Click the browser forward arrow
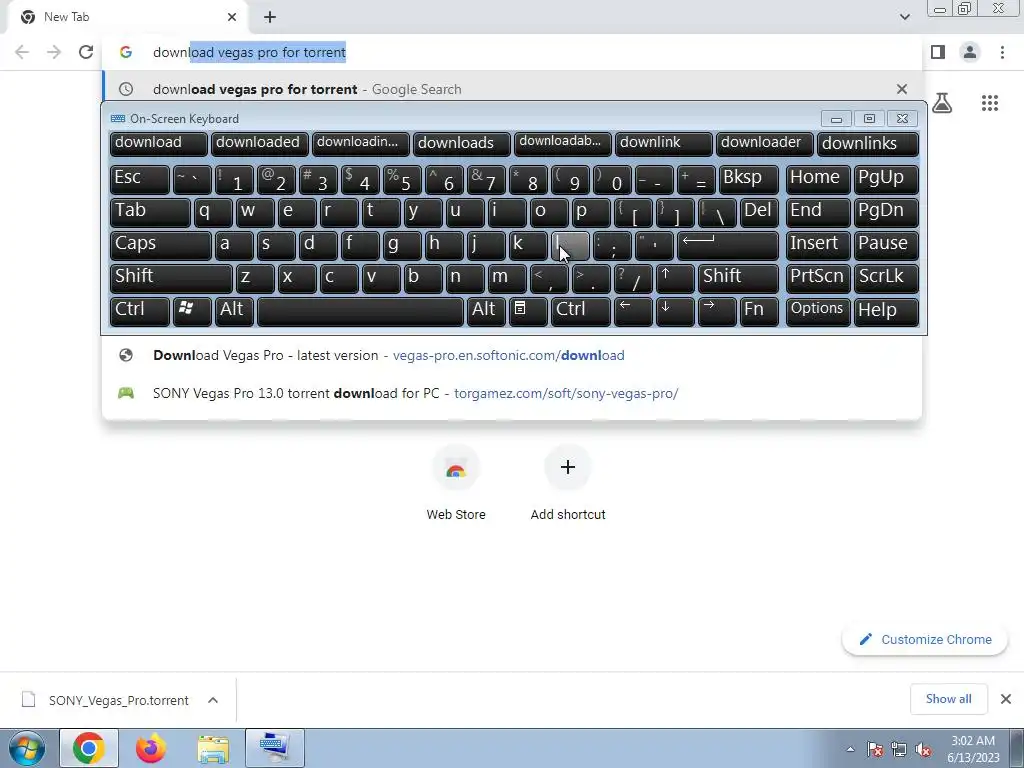The width and height of the screenshot is (1024, 768). pyautogui.click(x=54, y=52)
